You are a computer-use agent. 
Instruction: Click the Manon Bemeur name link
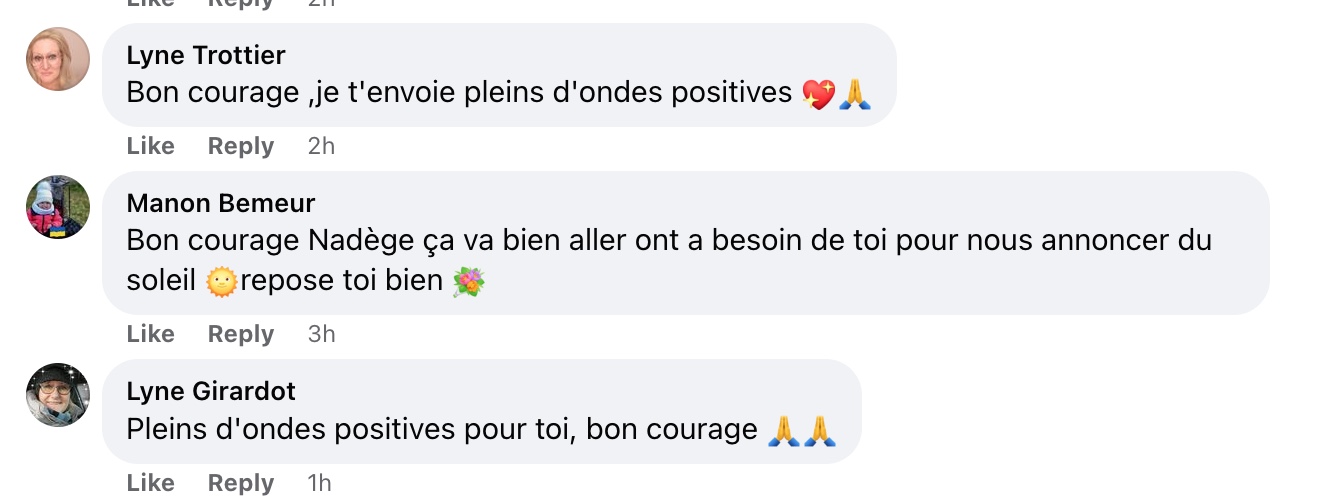pyautogui.click(x=221, y=203)
